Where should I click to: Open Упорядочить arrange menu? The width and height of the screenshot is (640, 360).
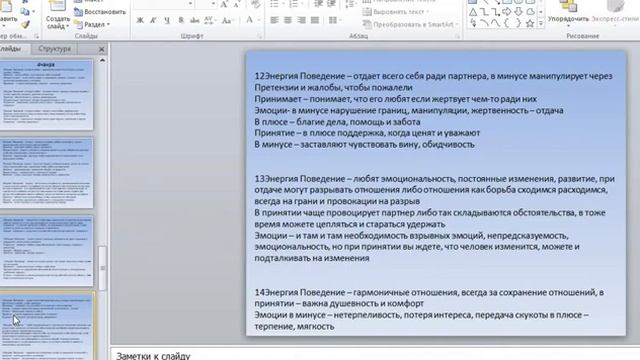coord(568,14)
